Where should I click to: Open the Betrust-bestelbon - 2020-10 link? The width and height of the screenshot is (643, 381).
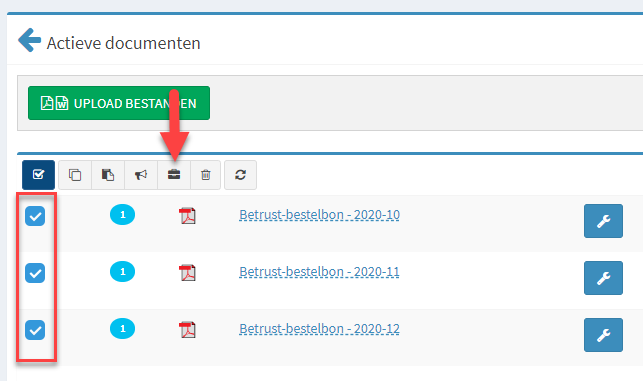tap(319, 215)
